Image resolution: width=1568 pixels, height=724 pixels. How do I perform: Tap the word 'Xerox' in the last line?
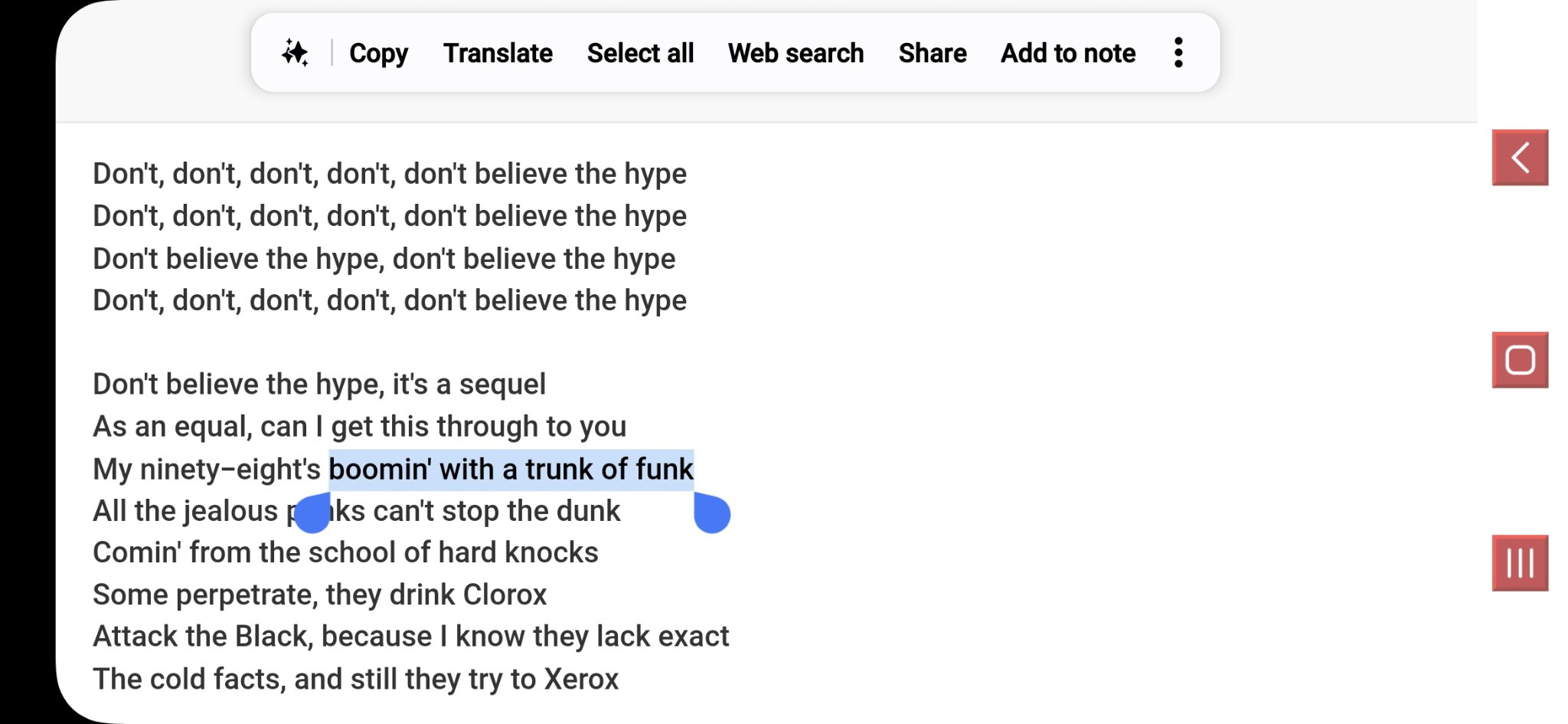click(x=581, y=679)
